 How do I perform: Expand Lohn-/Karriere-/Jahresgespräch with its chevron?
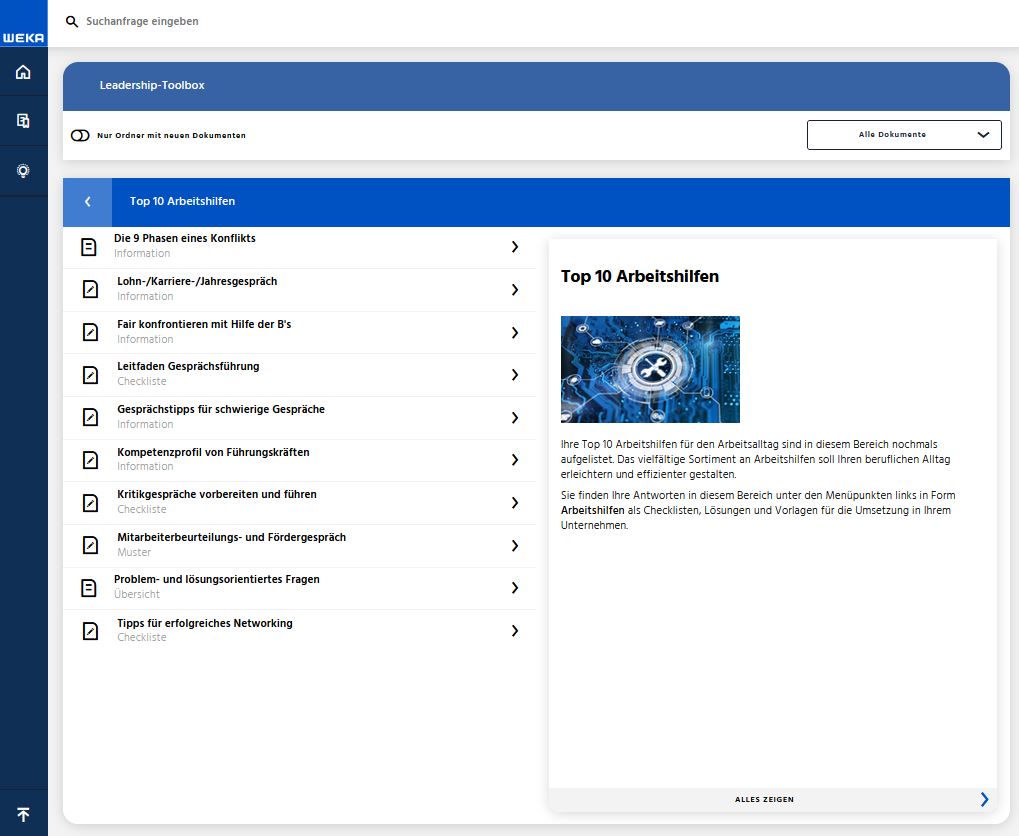pyautogui.click(x=515, y=289)
